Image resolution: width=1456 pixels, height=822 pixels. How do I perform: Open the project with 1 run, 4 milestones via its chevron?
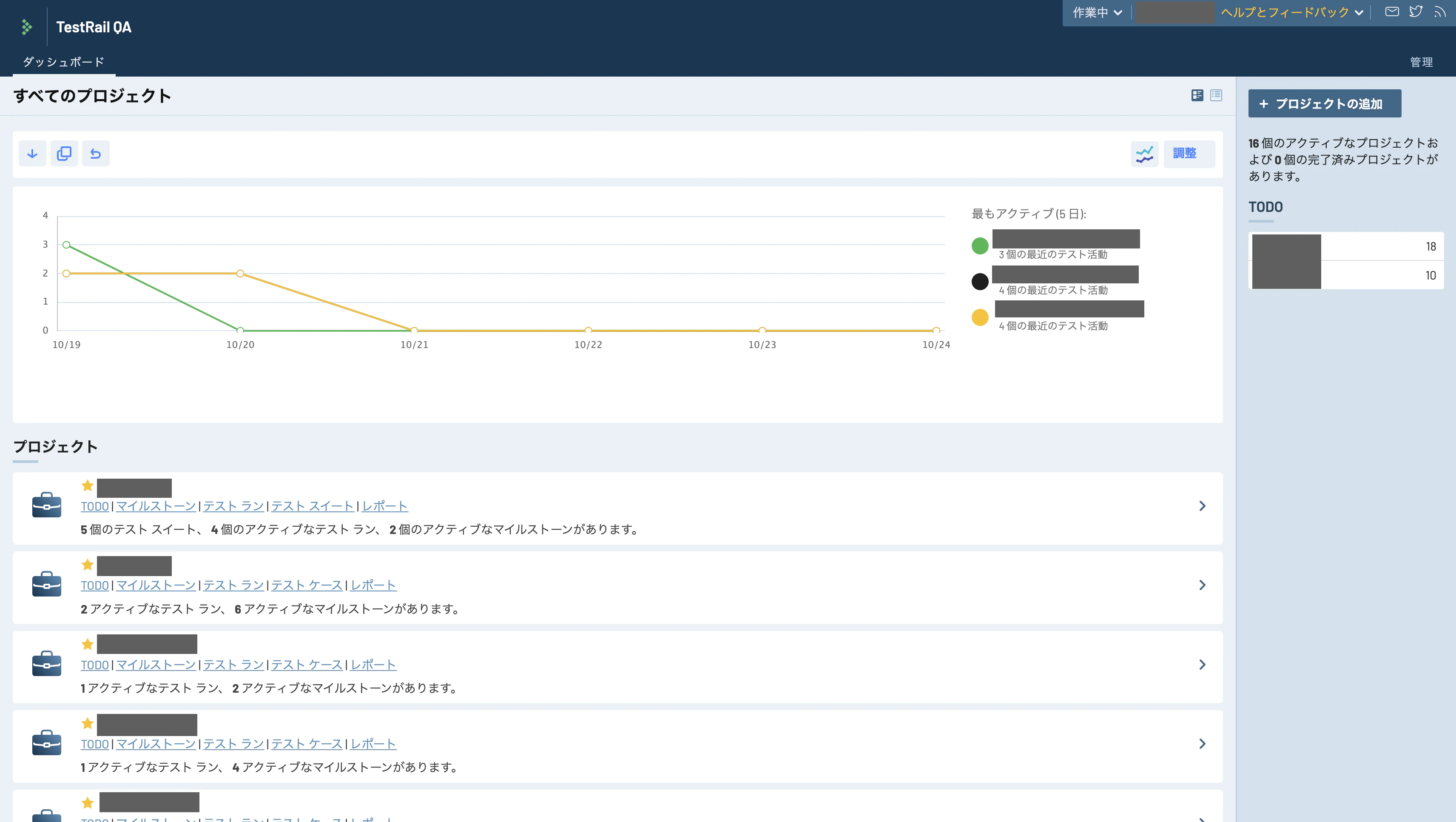1202,743
